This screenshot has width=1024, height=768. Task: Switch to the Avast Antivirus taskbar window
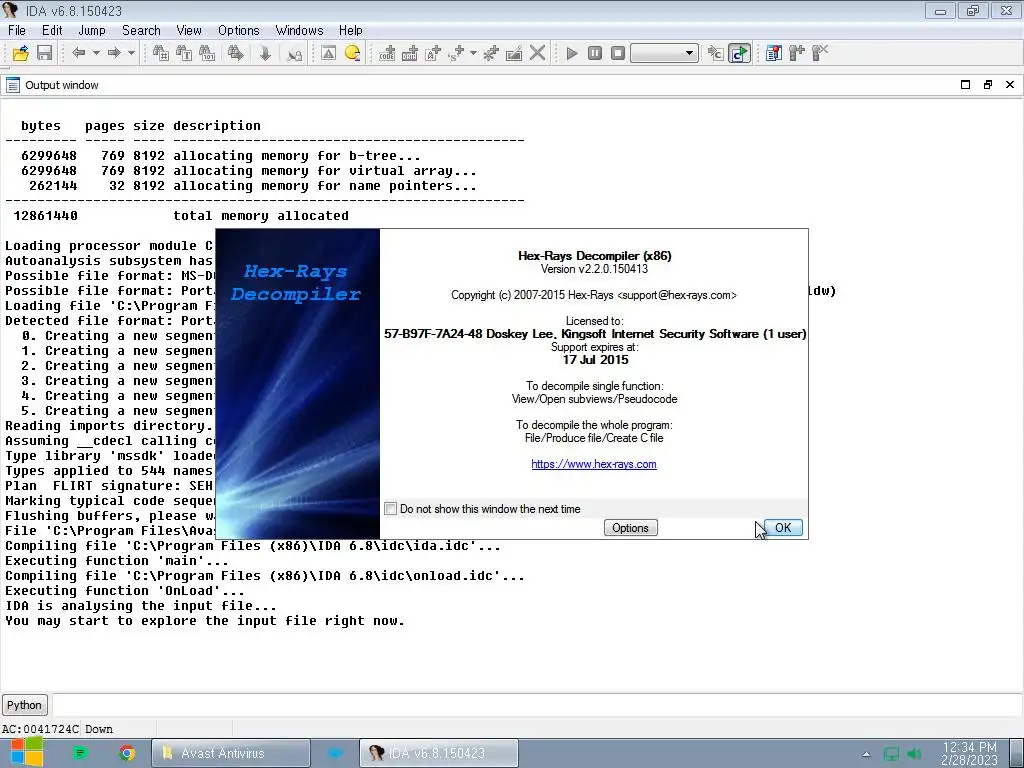tap(231, 753)
